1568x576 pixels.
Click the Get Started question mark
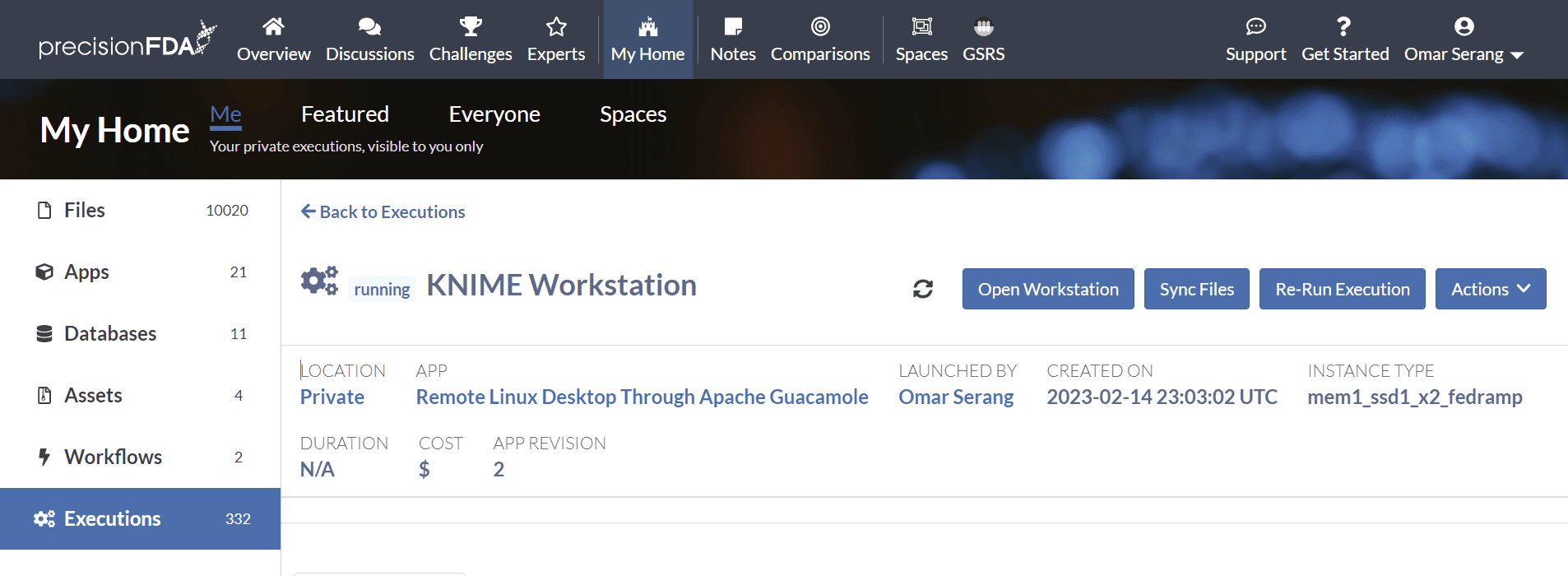pyautogui.click(x=1344, y=26)
